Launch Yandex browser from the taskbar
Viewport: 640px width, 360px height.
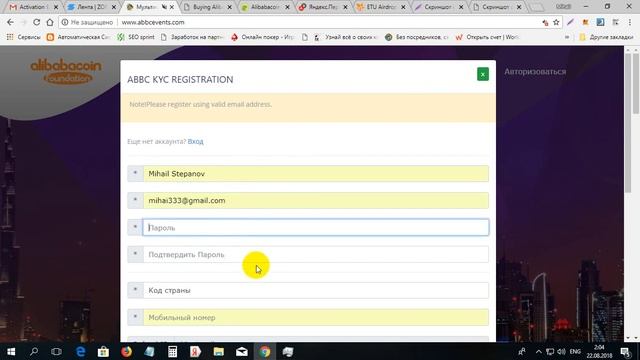pyautogui.click(x=195, y=351)
